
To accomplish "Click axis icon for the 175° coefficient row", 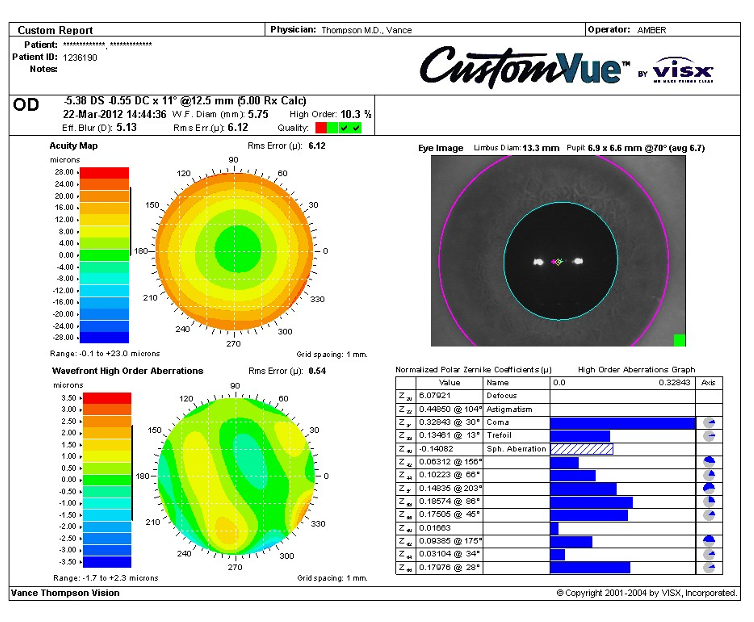I will (x=709, y=541).
